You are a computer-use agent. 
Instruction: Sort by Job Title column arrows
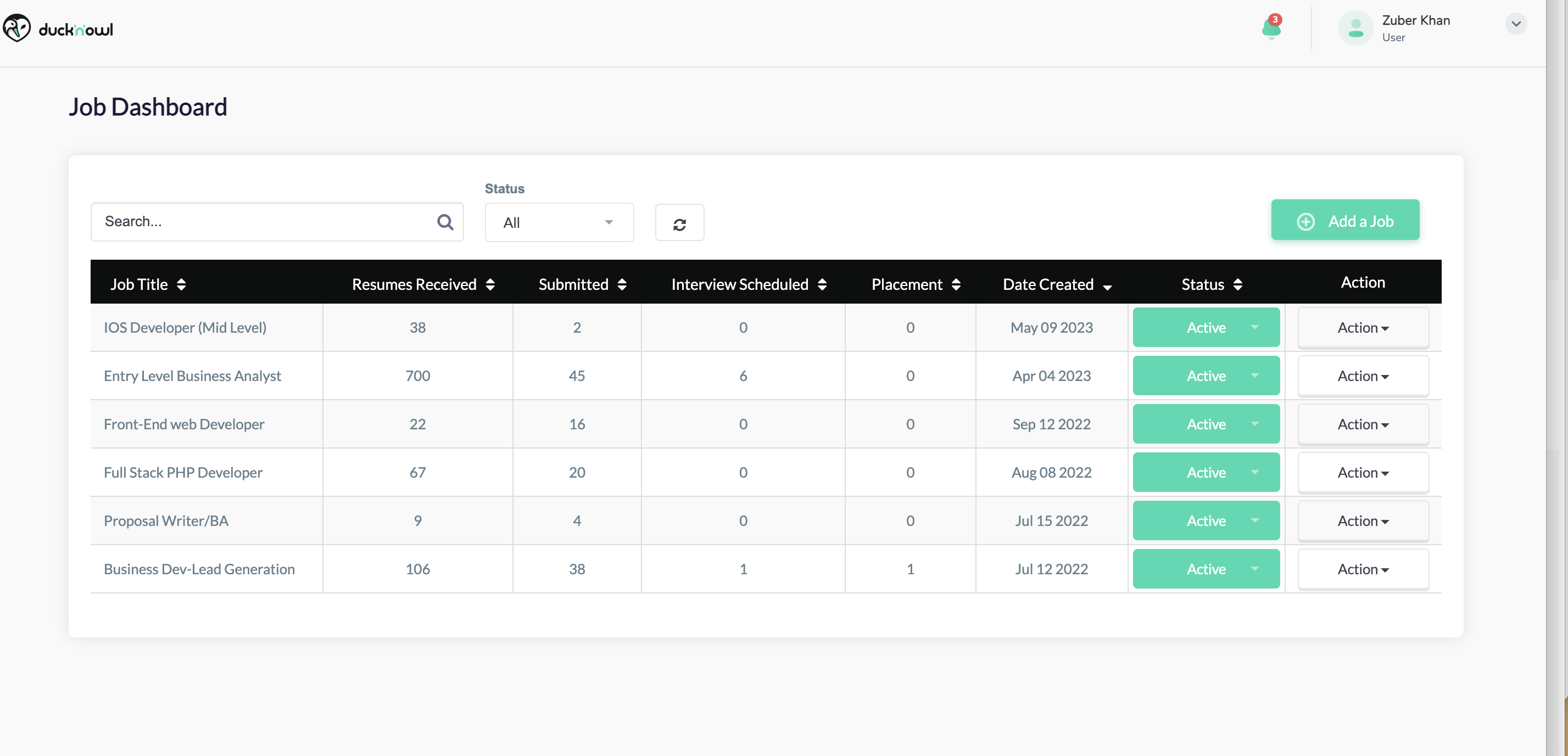(181, 284)
